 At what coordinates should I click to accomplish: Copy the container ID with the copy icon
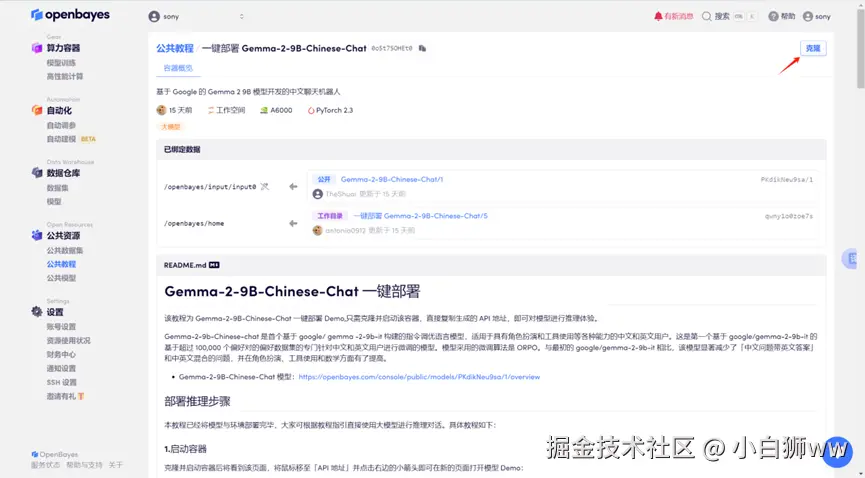[x=422, y=49]
